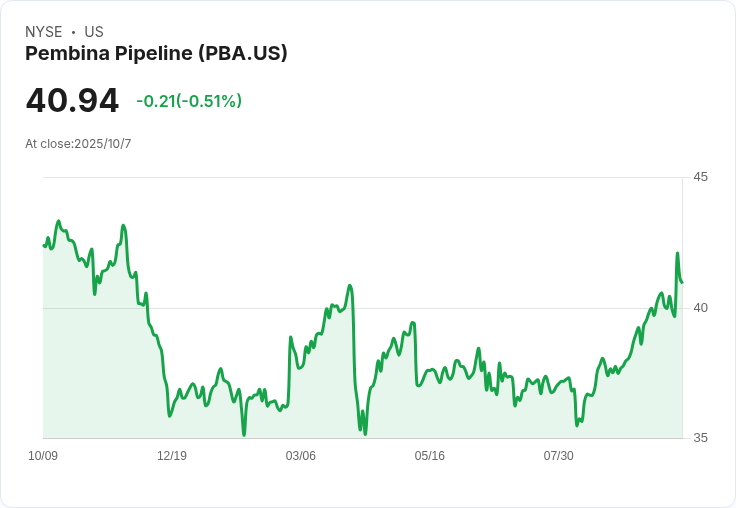This screenshot has height=508, width=736.
Task: Select the 05/16 date label
Action: click(429, 456)
